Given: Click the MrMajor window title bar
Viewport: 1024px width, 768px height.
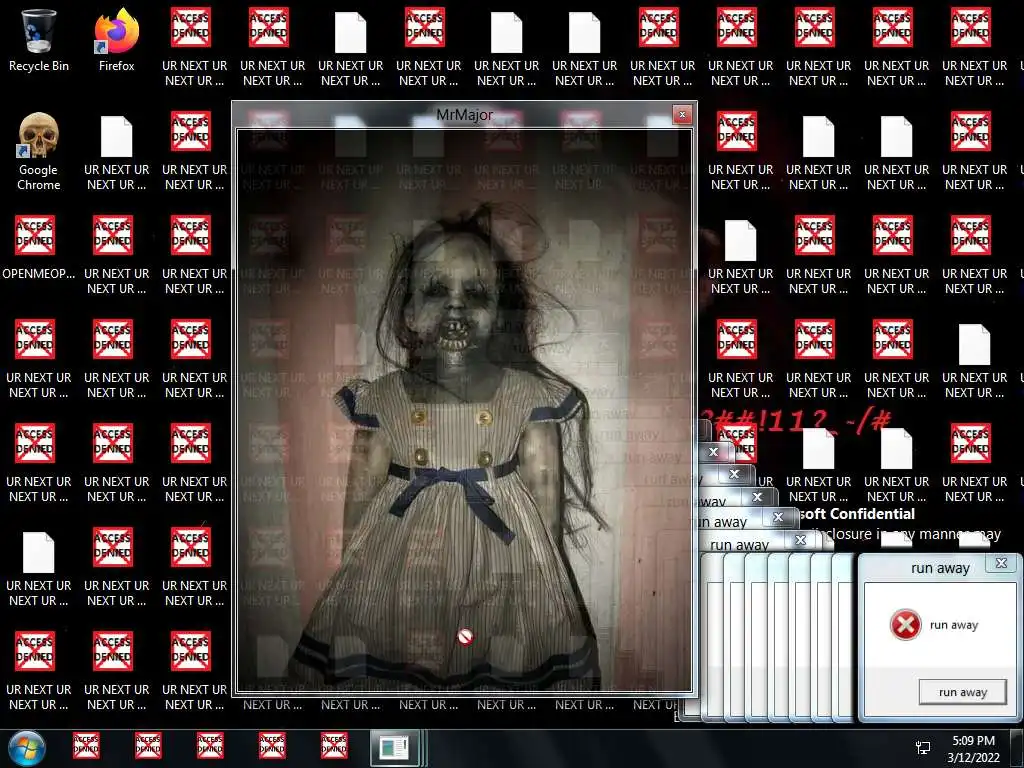Looking at the screenshot, I should click(464, 115).
